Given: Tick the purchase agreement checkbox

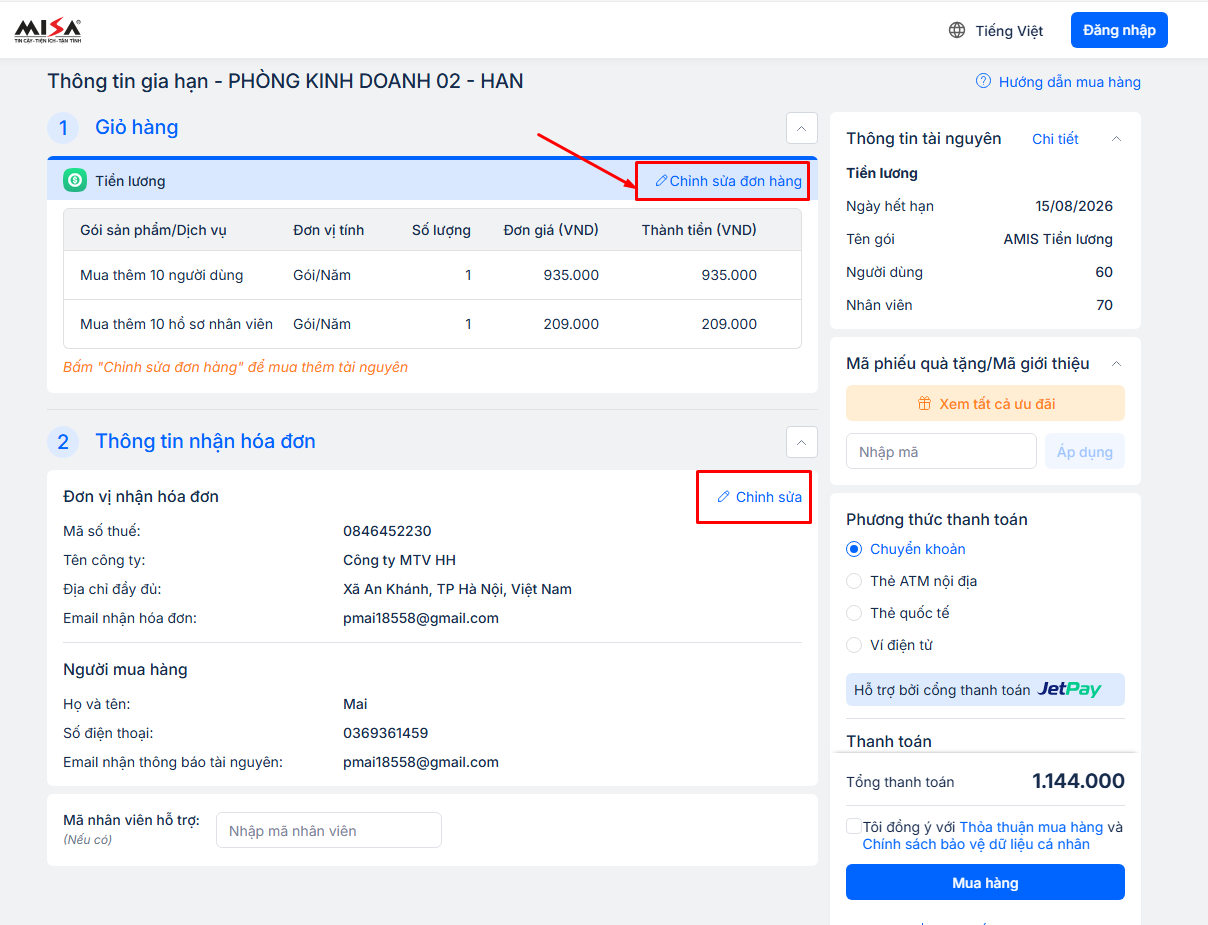Looking at the screenshot, I should click(x=854, y=827).
